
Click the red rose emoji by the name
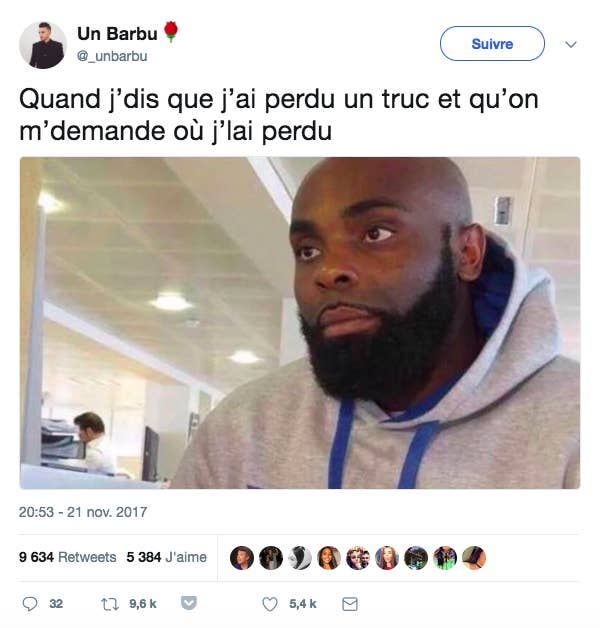(171, 31)
